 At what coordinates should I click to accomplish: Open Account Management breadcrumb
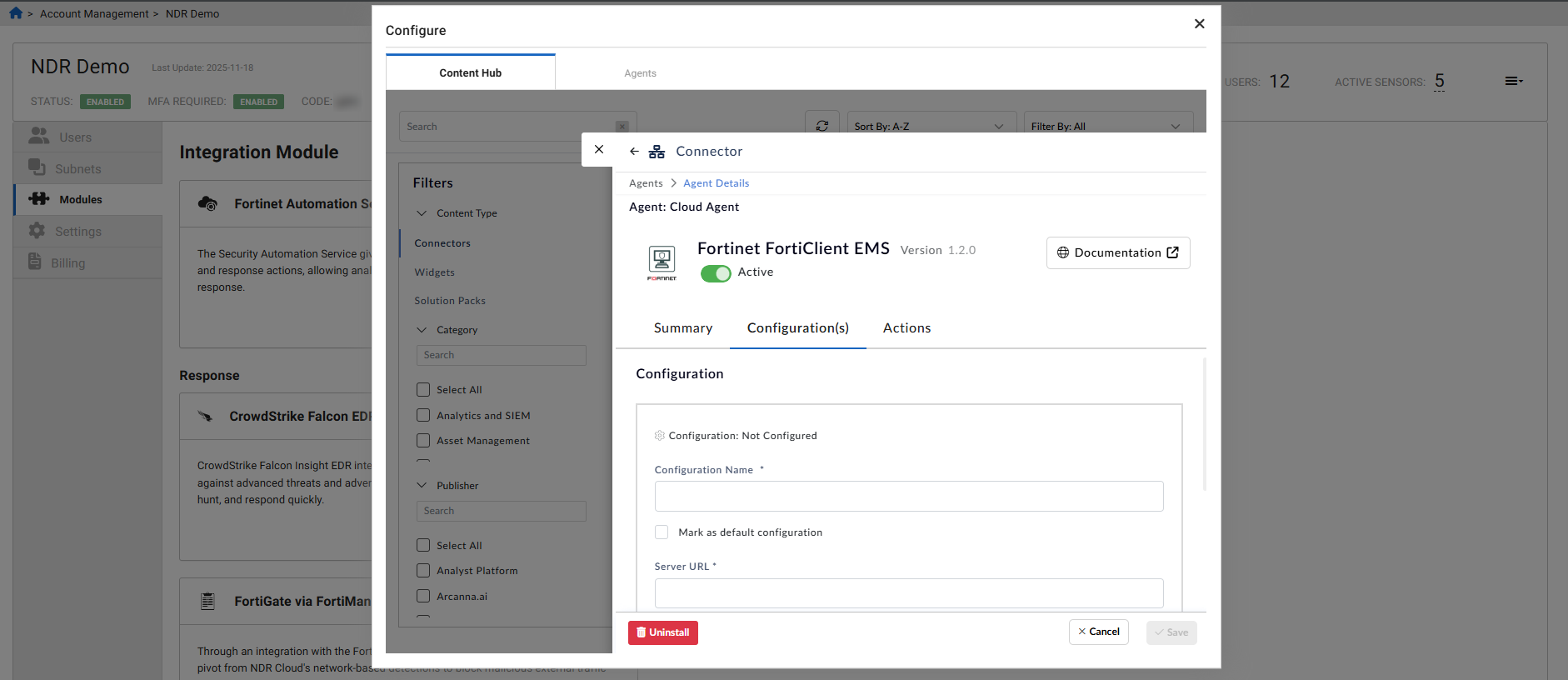click(x=94, y=13)
